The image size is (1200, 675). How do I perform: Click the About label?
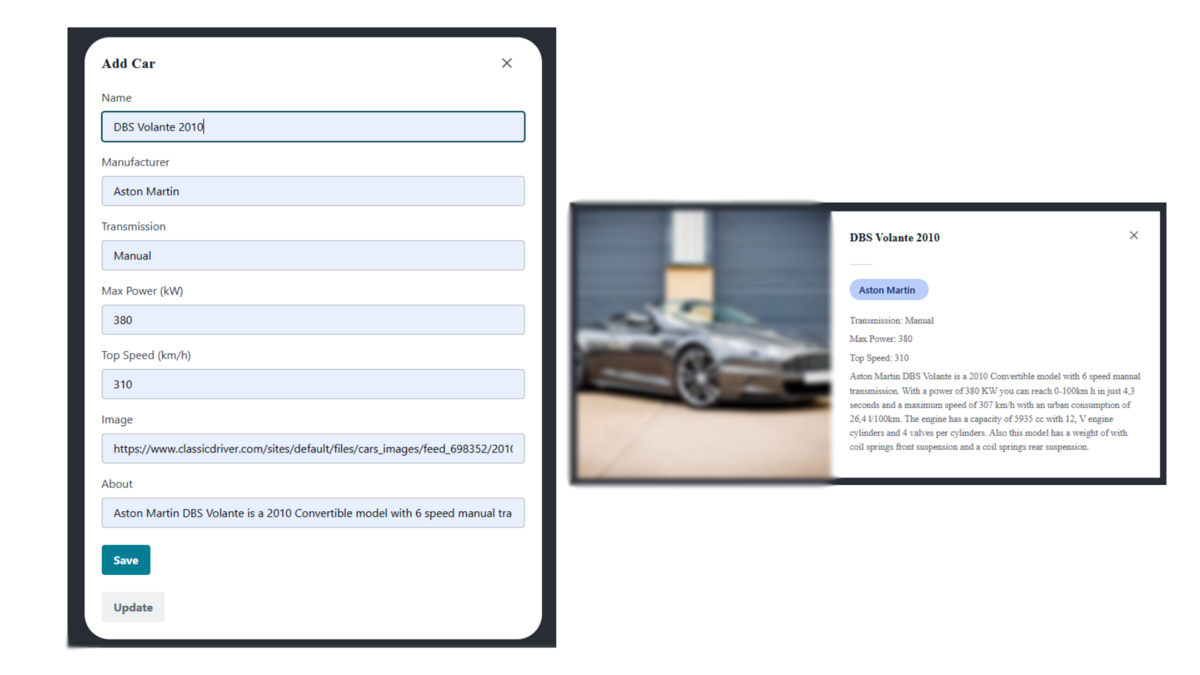click(117, 484)
